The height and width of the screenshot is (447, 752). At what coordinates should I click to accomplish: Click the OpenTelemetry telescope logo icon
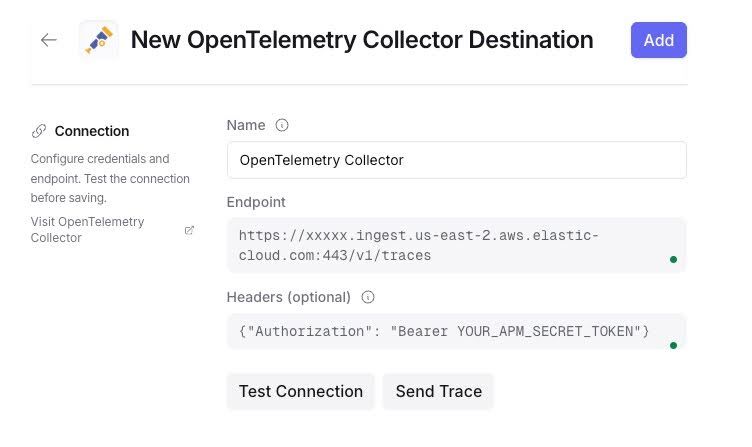coord(99,40)
